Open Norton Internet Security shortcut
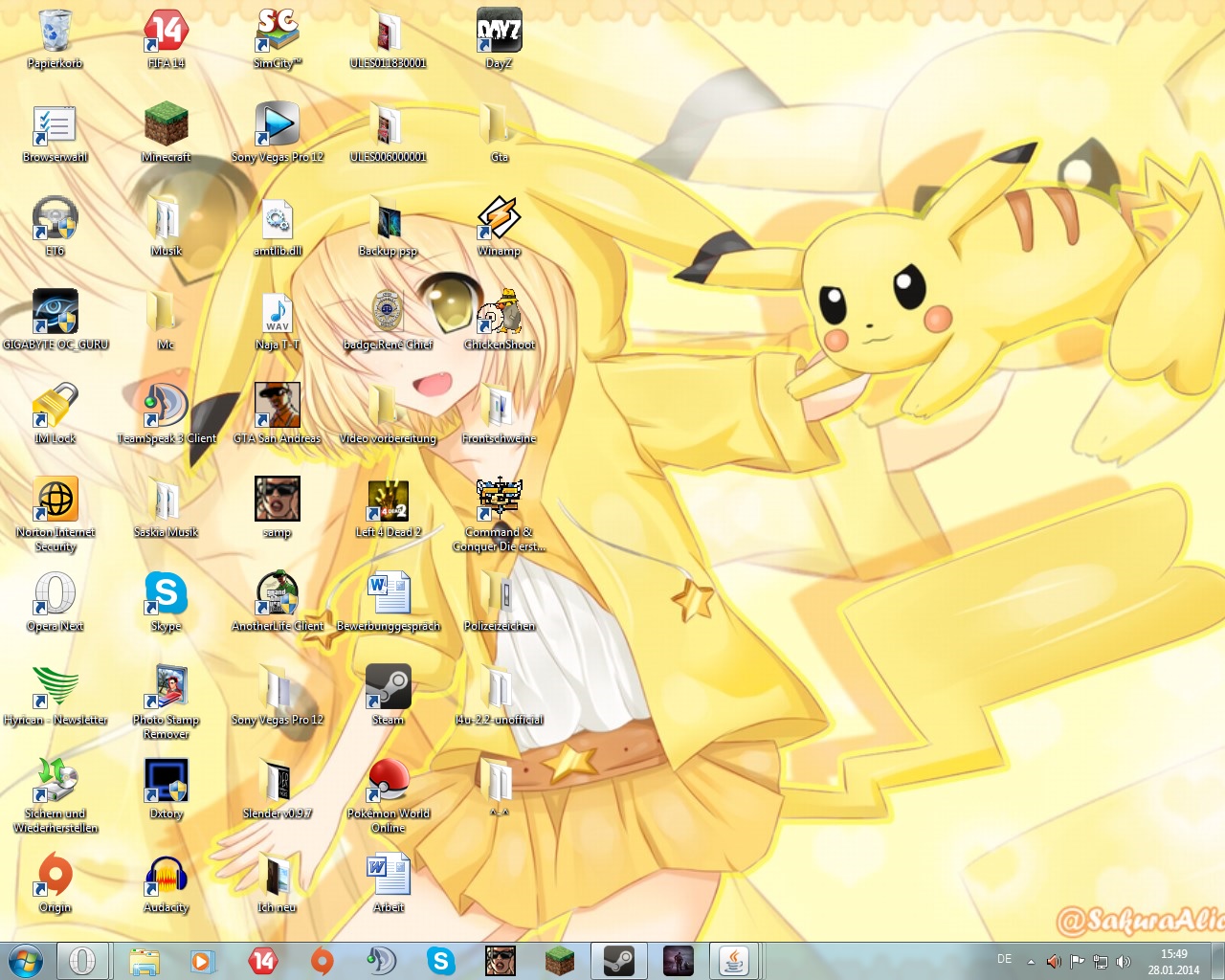This screenshot has height=980, width=1225. [56, 501]
